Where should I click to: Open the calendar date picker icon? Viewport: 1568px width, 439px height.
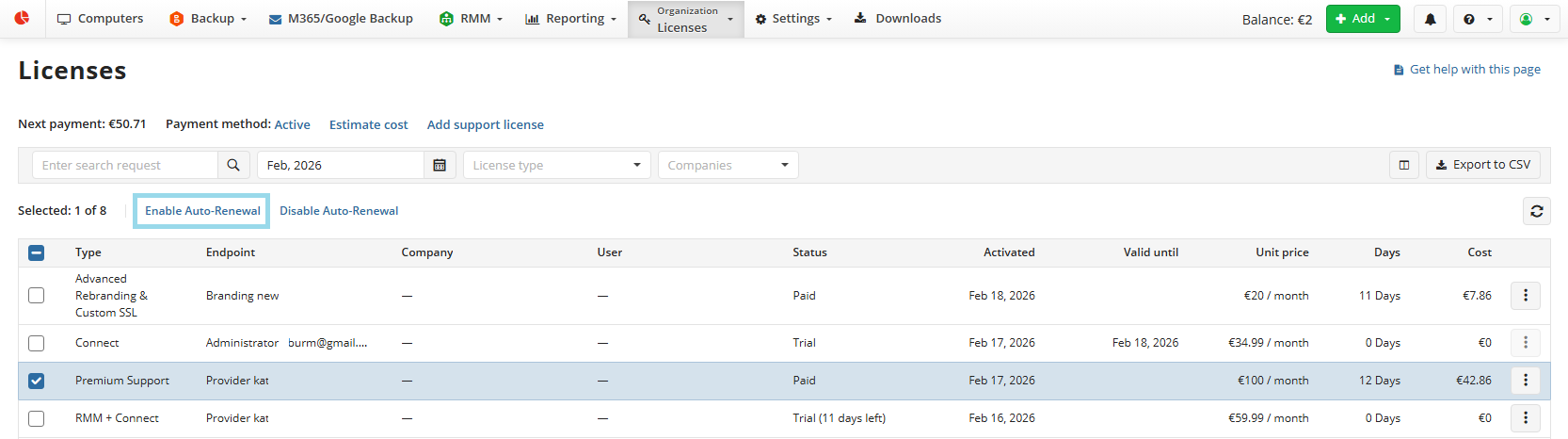(440, 165)
